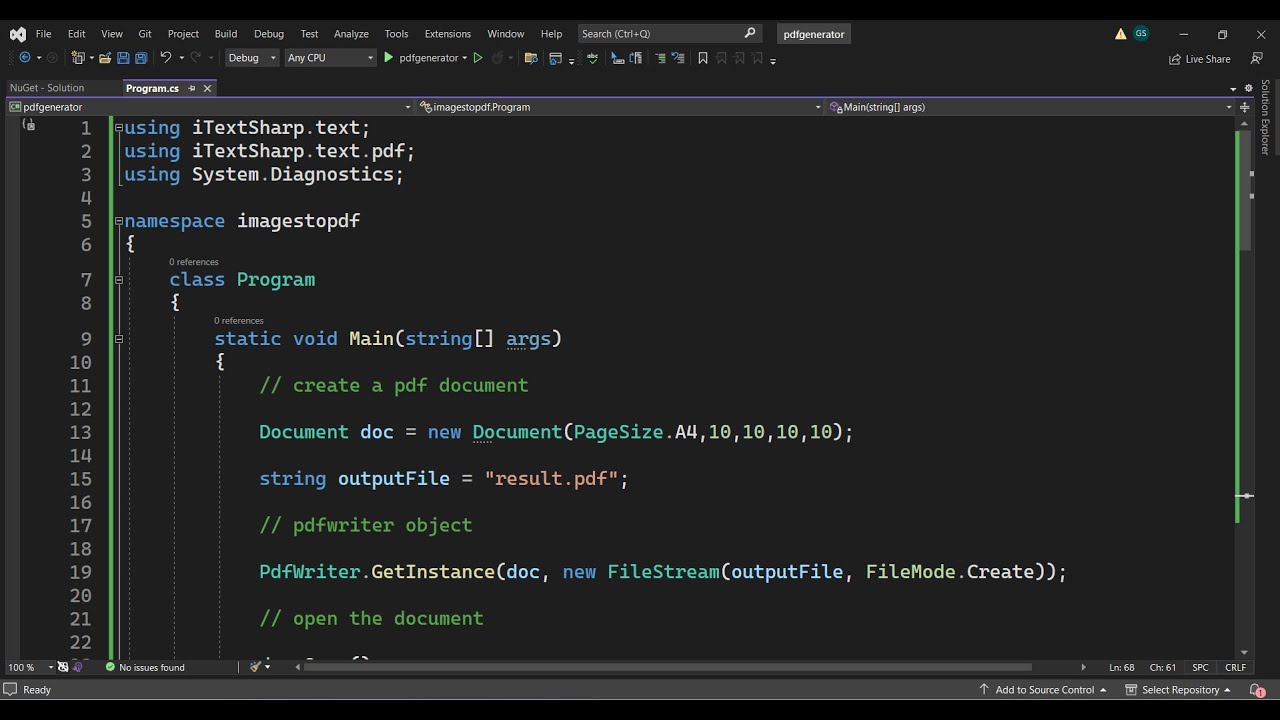The height and width of the screenshot is (720, 1280).
Task: Open the editor settings gear icon
Action: (x=1248, y=88)
